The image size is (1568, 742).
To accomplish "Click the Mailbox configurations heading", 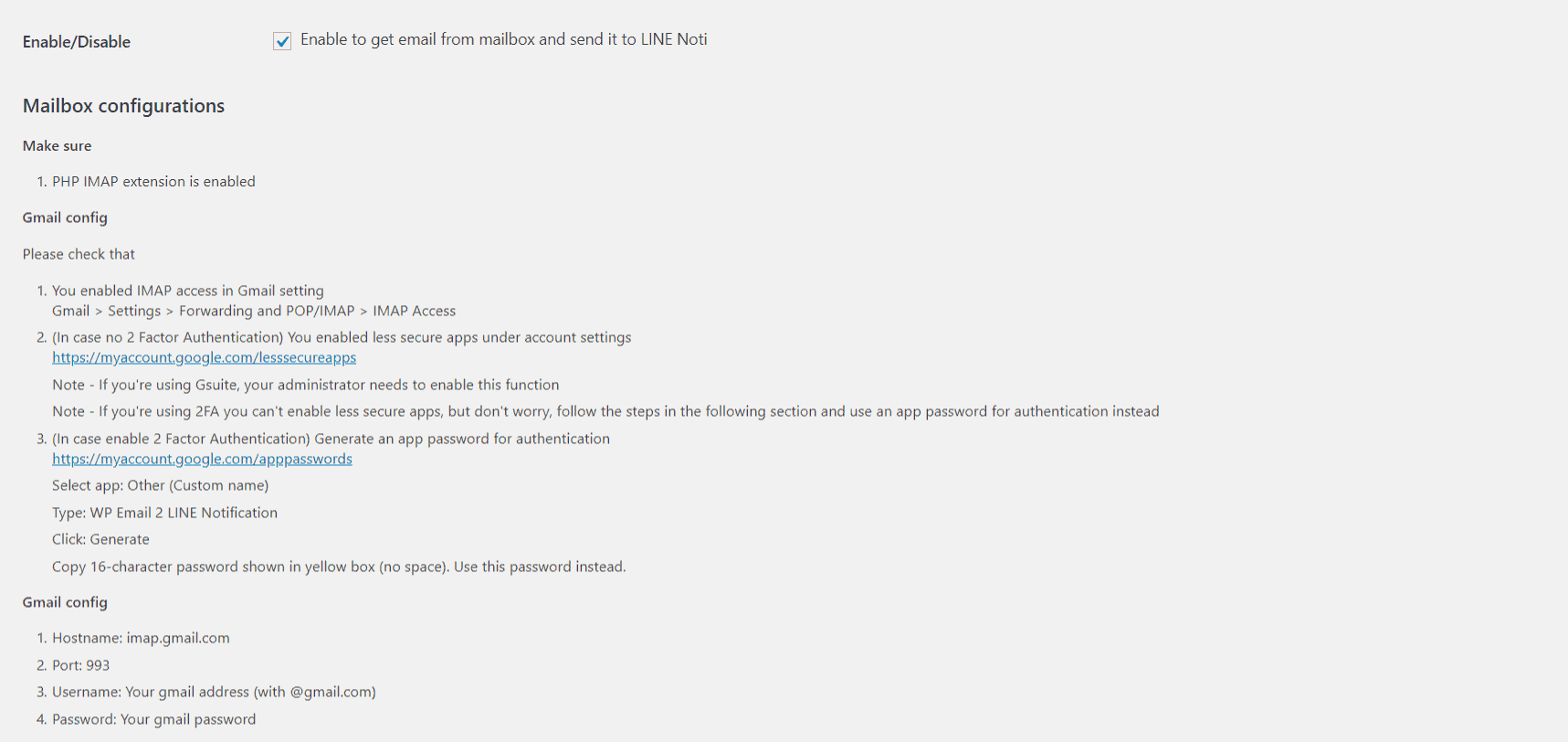I will [x=123, y=106].
